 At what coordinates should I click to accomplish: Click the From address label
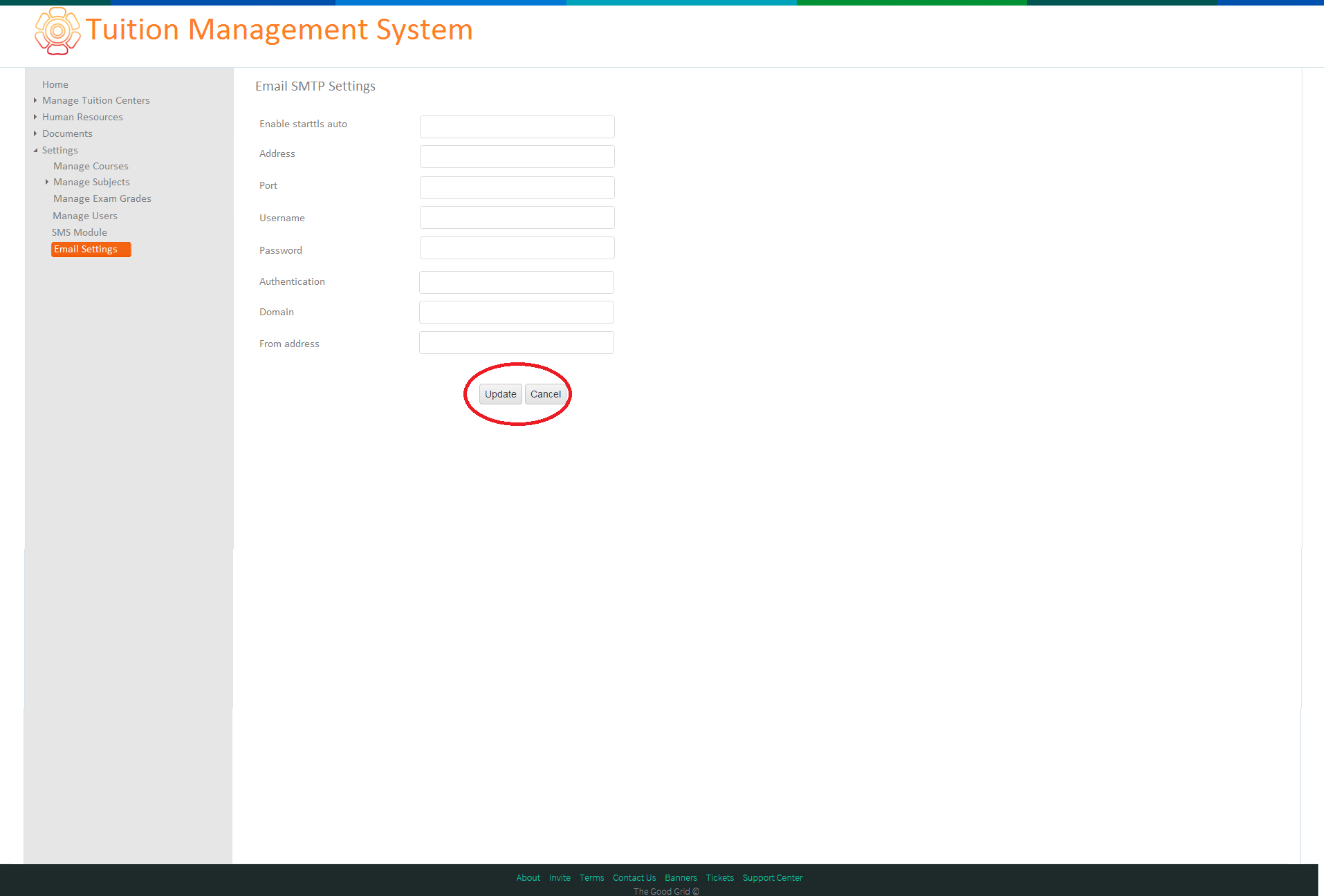point(289,344)
